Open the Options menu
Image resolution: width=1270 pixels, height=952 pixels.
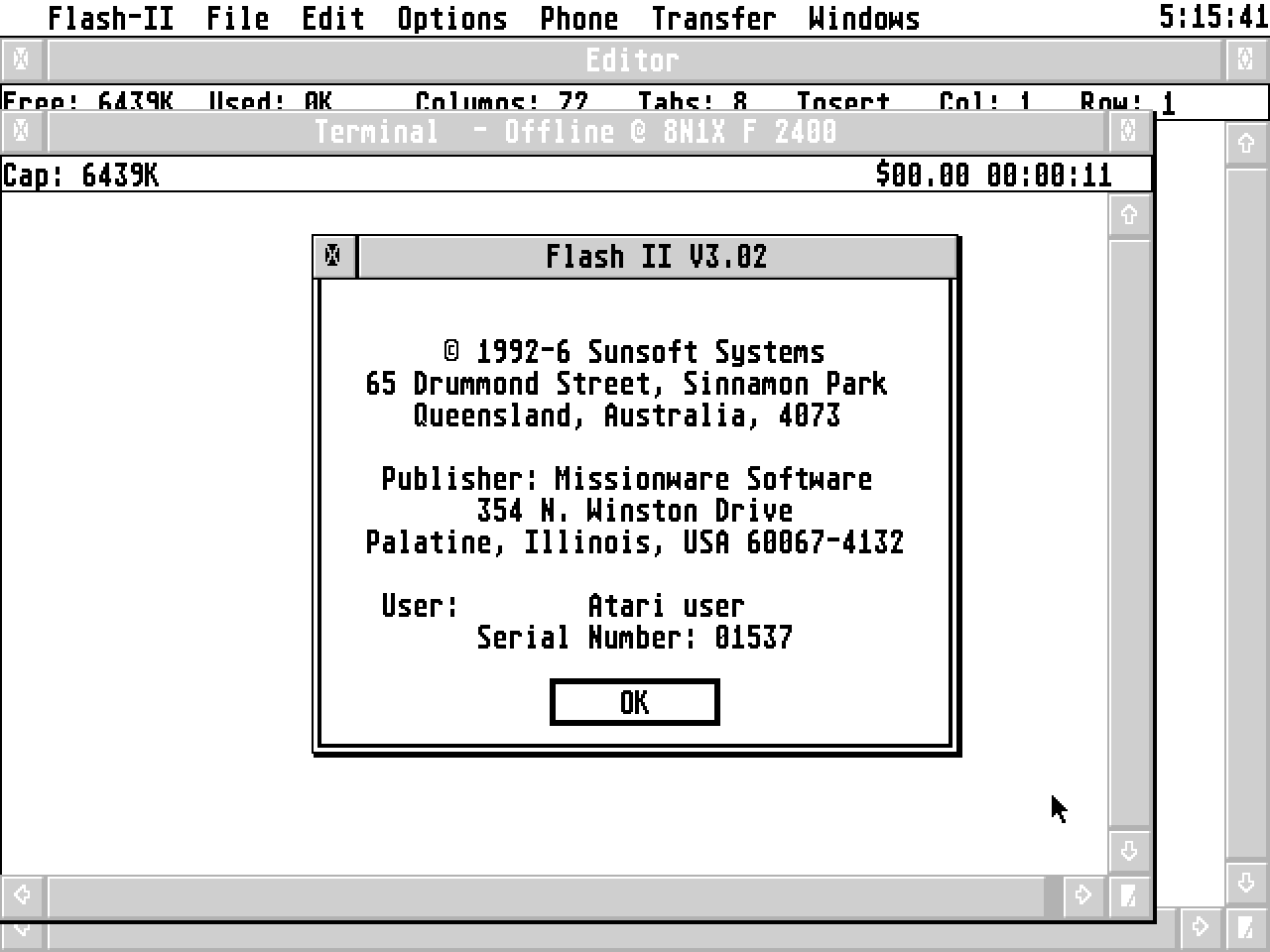(x=451, y=18)
